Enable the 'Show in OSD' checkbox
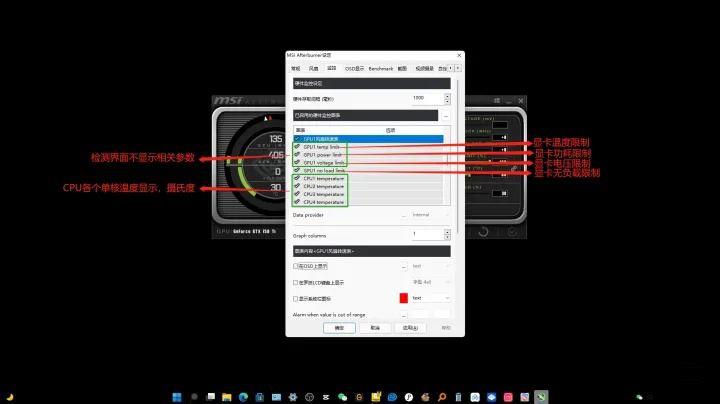This screenshot has width=720, height=404. (x=295, y=266)
